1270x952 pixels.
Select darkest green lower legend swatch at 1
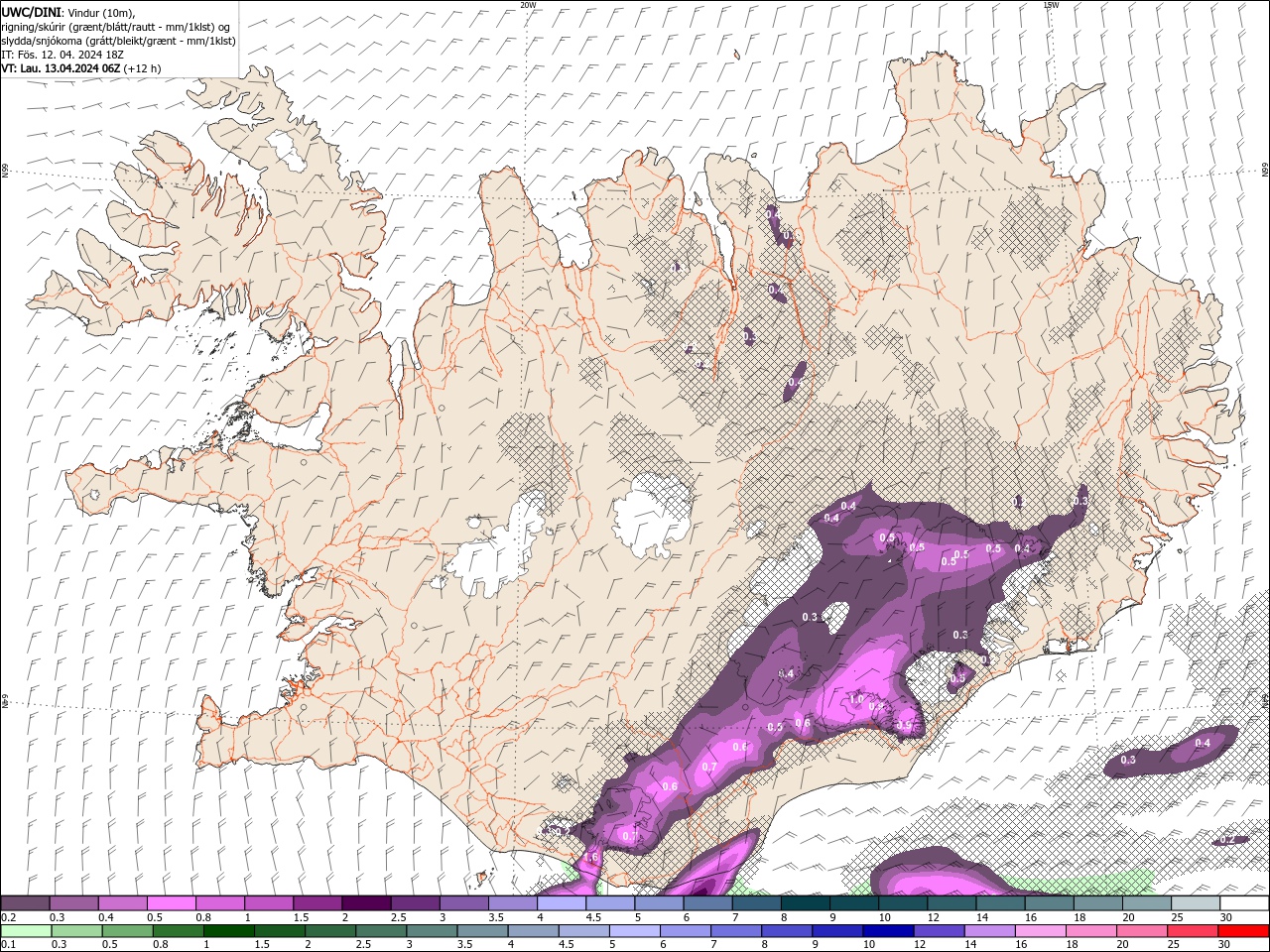click(x=228, y=931)
